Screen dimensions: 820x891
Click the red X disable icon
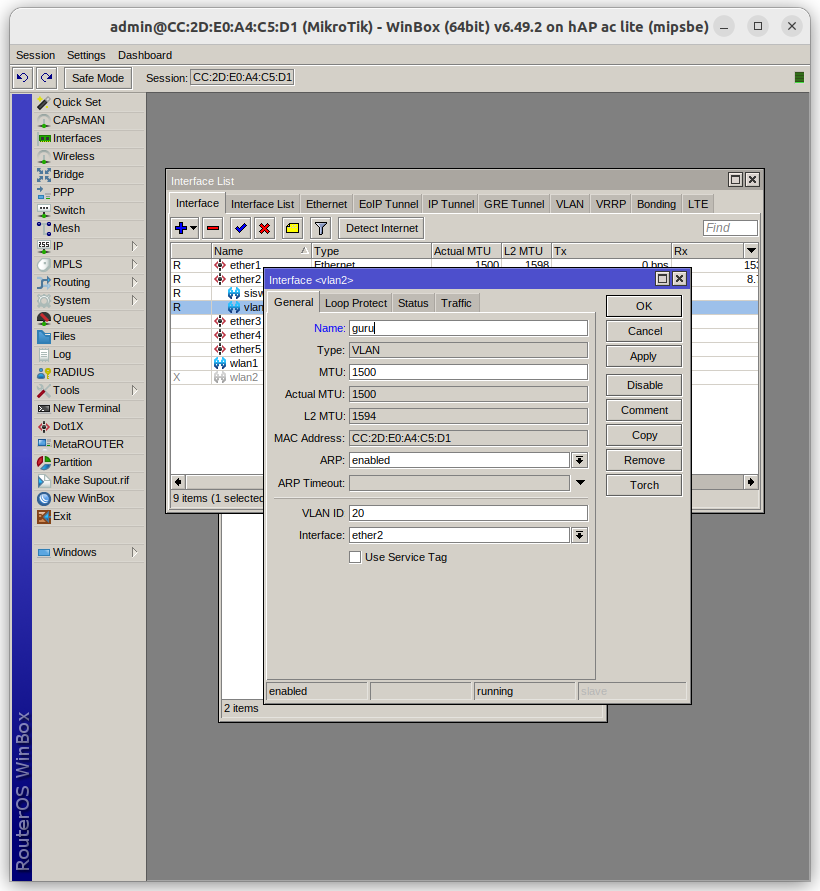(264, 228)
